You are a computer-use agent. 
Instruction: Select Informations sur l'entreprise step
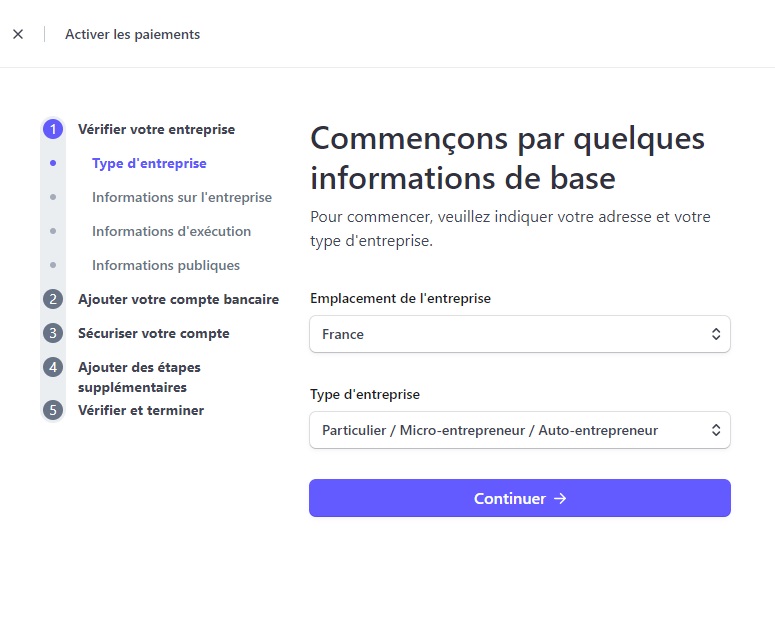point(182,197)
